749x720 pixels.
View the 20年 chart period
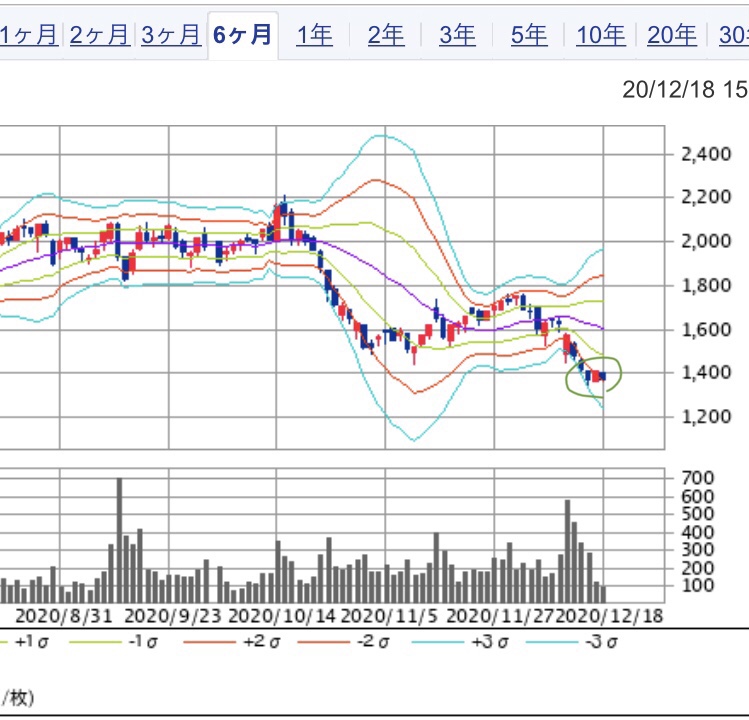click(672, 35)
